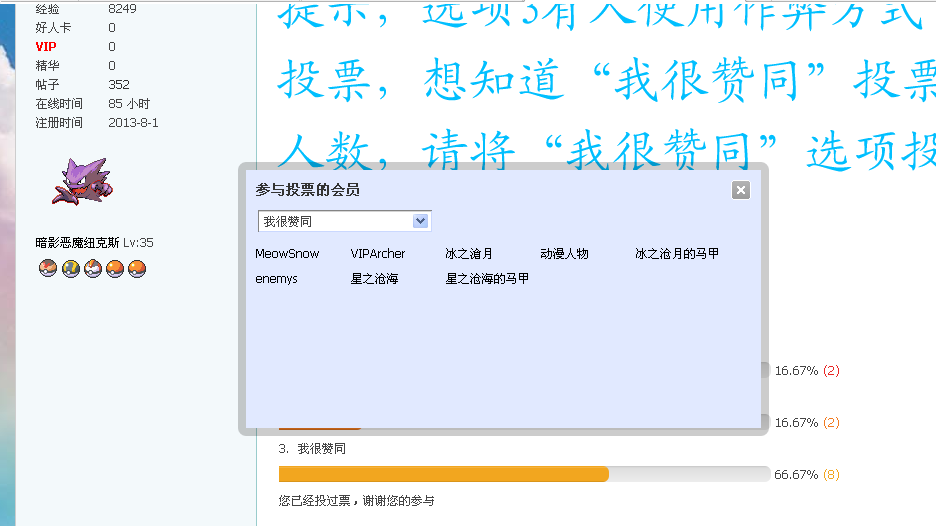Close the 参与投票的会员 dialog

coord(740,190)
